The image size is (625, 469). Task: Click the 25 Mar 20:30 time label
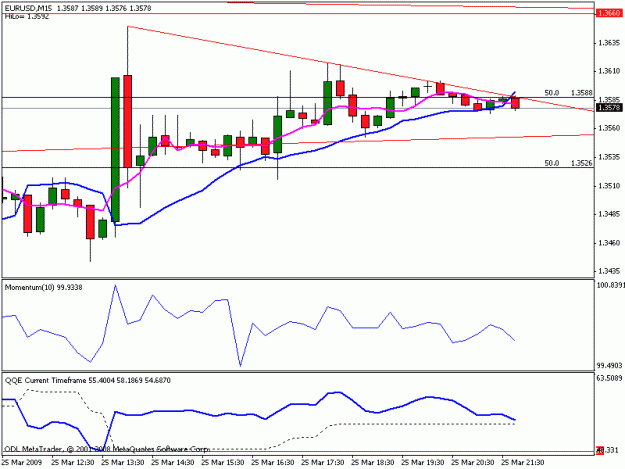tap(473, 462)
